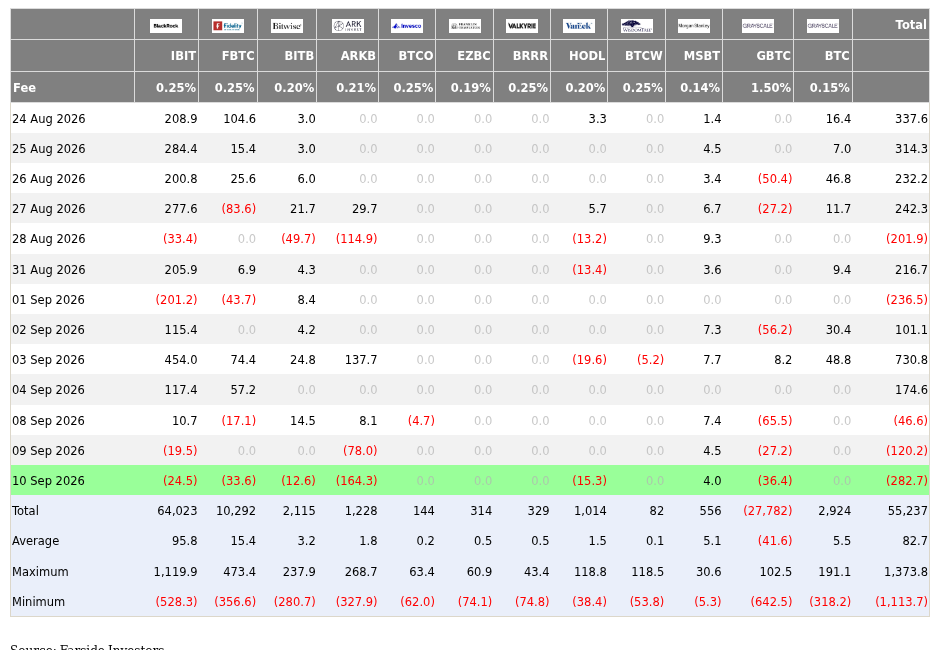Image resolution: width=944 pixels, height=650 pixels.
Task: Click the Morgan Stanley logo
Action: tap(694, 26)
